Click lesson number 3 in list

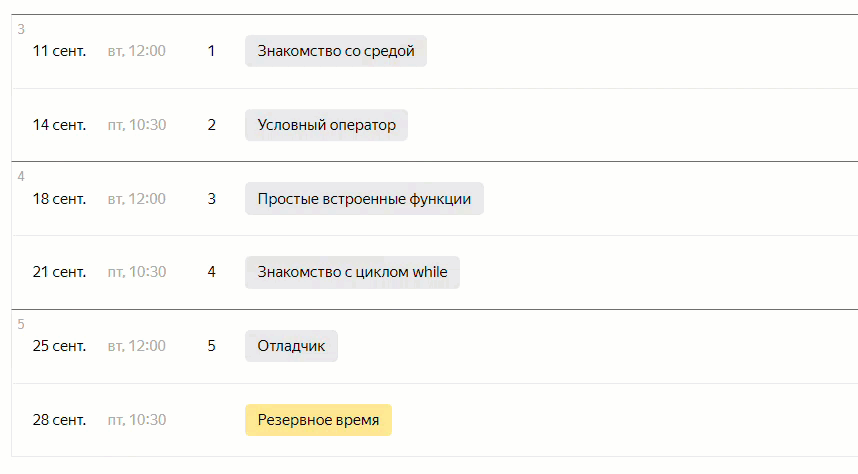(211, 199)
